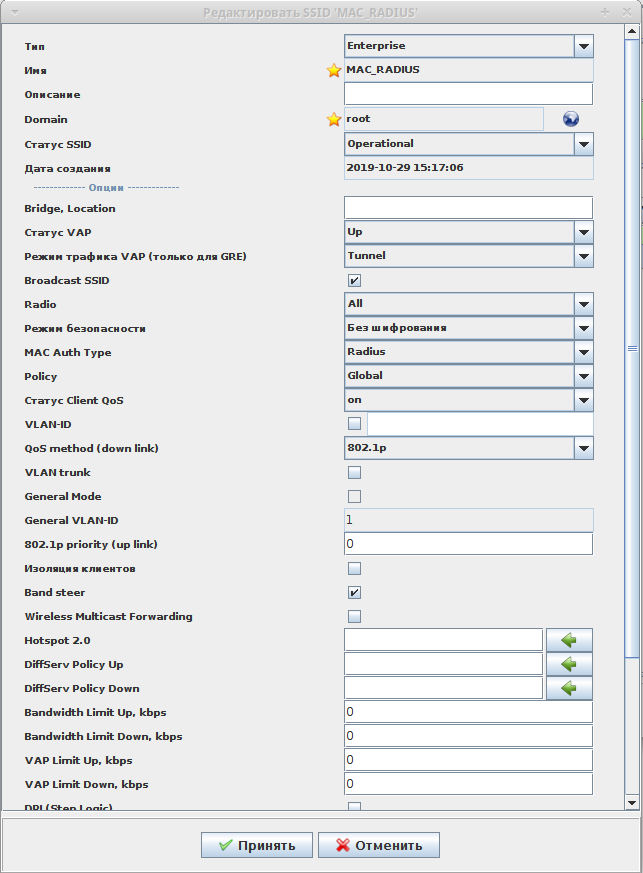Click the scroll down arrow of the form

click(x=632, y=803)
